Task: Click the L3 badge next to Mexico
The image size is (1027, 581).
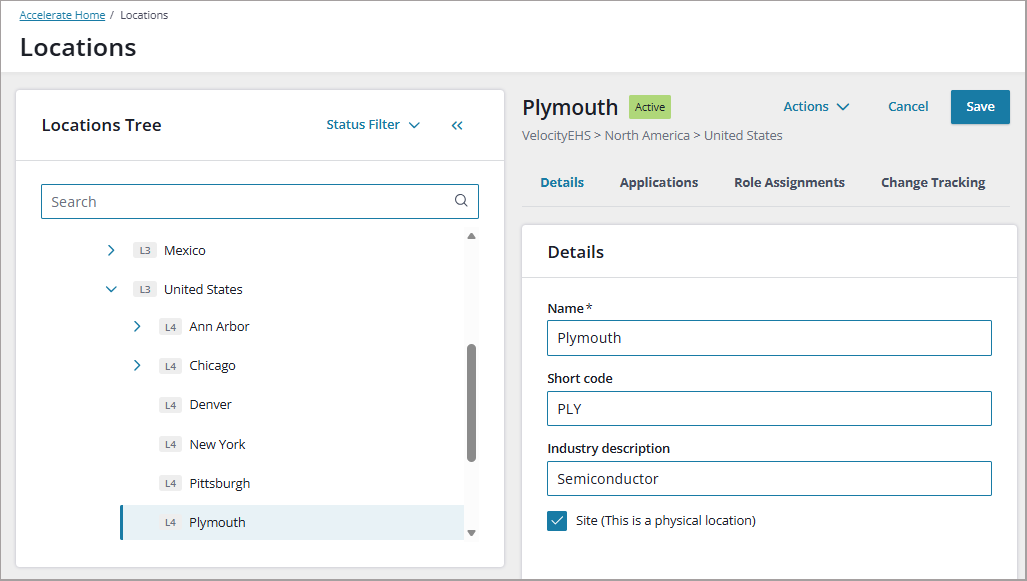Action: point(145,250)
